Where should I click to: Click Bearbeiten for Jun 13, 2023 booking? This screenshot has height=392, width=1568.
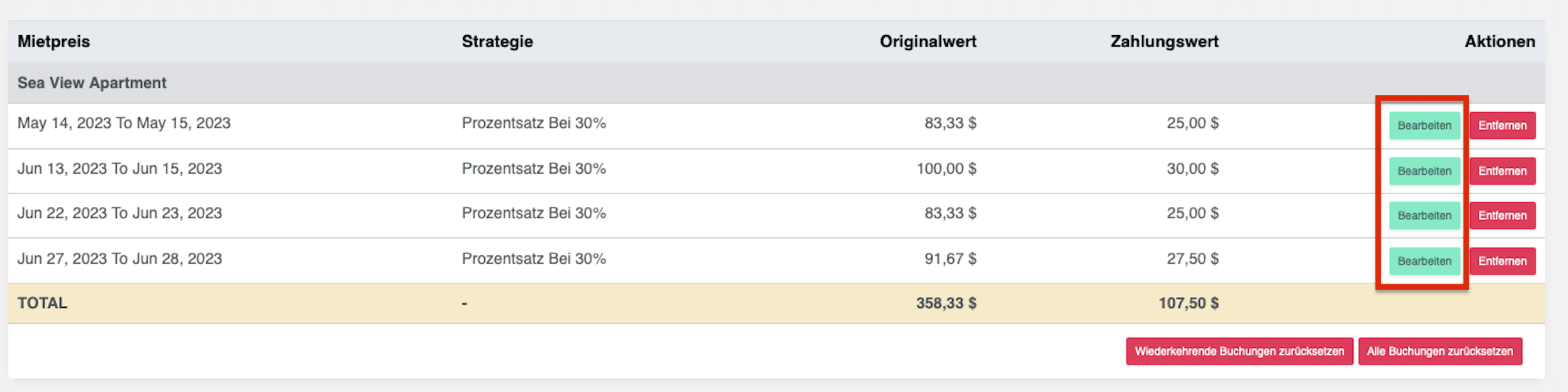click(x=1424, y=171)
